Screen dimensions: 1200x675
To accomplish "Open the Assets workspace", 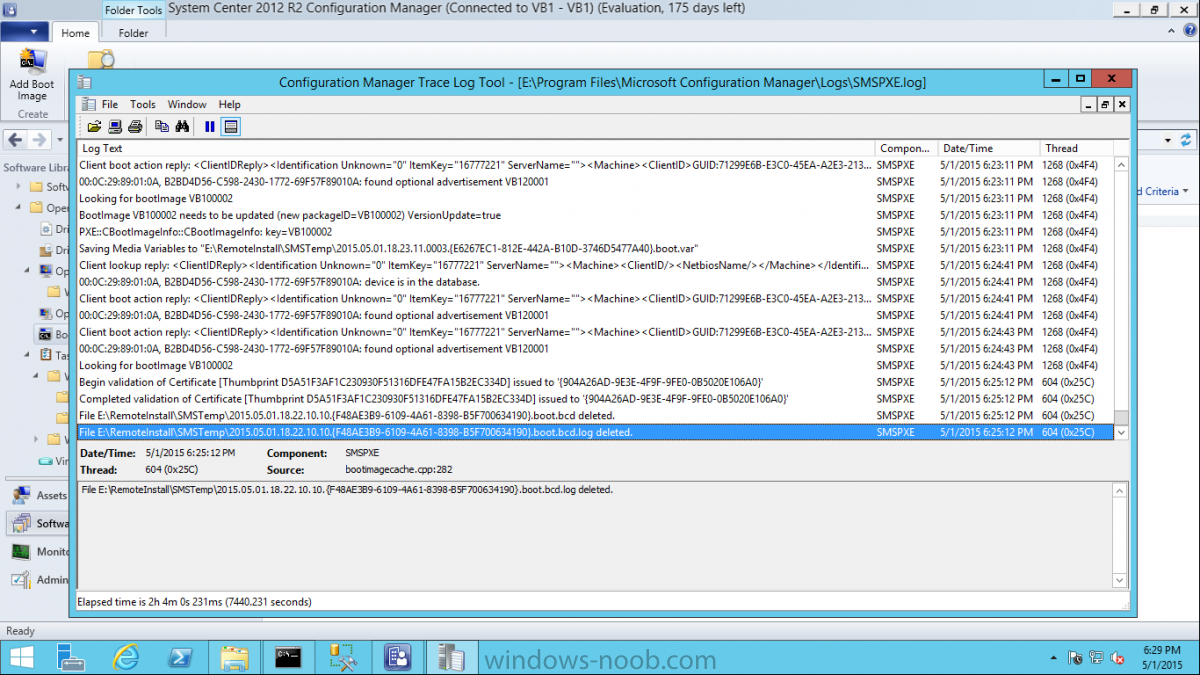I will point(38,495).
